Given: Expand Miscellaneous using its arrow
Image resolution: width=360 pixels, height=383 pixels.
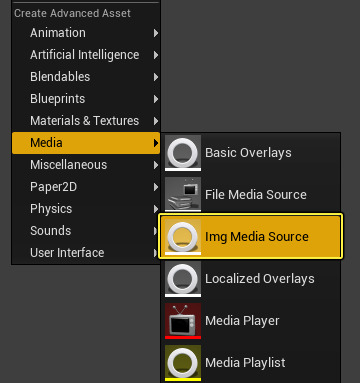Looking at the screenshot, I should coord(156,165).
